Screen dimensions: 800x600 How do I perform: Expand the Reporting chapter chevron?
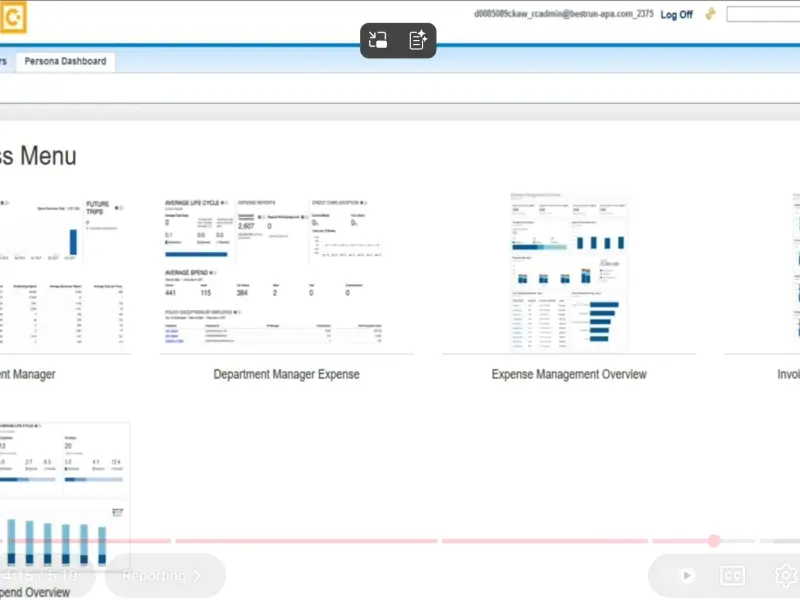point(197,576)
